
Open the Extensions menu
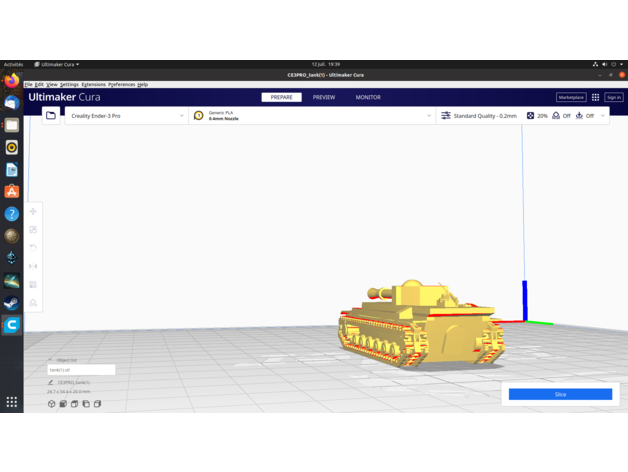pos(93,85)
